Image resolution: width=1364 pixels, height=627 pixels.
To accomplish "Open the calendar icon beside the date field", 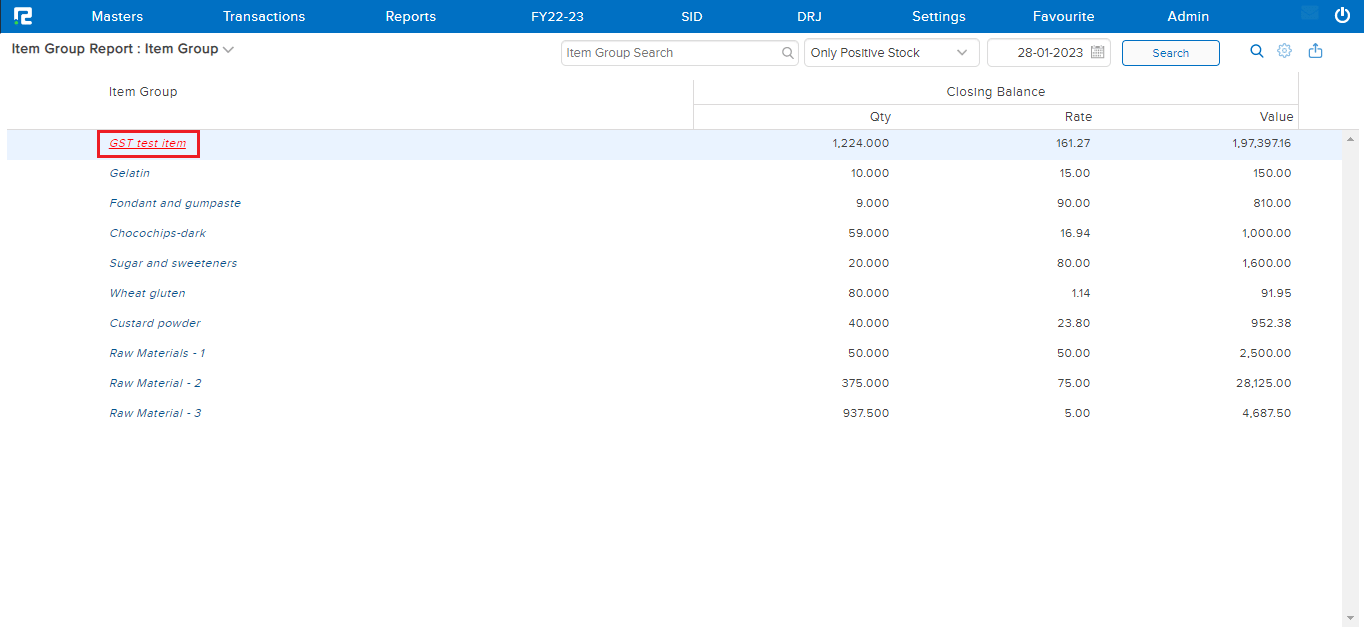I will [1097, 51].
